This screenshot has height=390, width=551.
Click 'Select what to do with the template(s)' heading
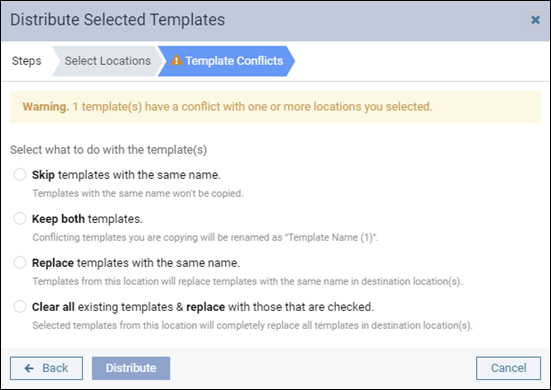(x=108, y=150)
